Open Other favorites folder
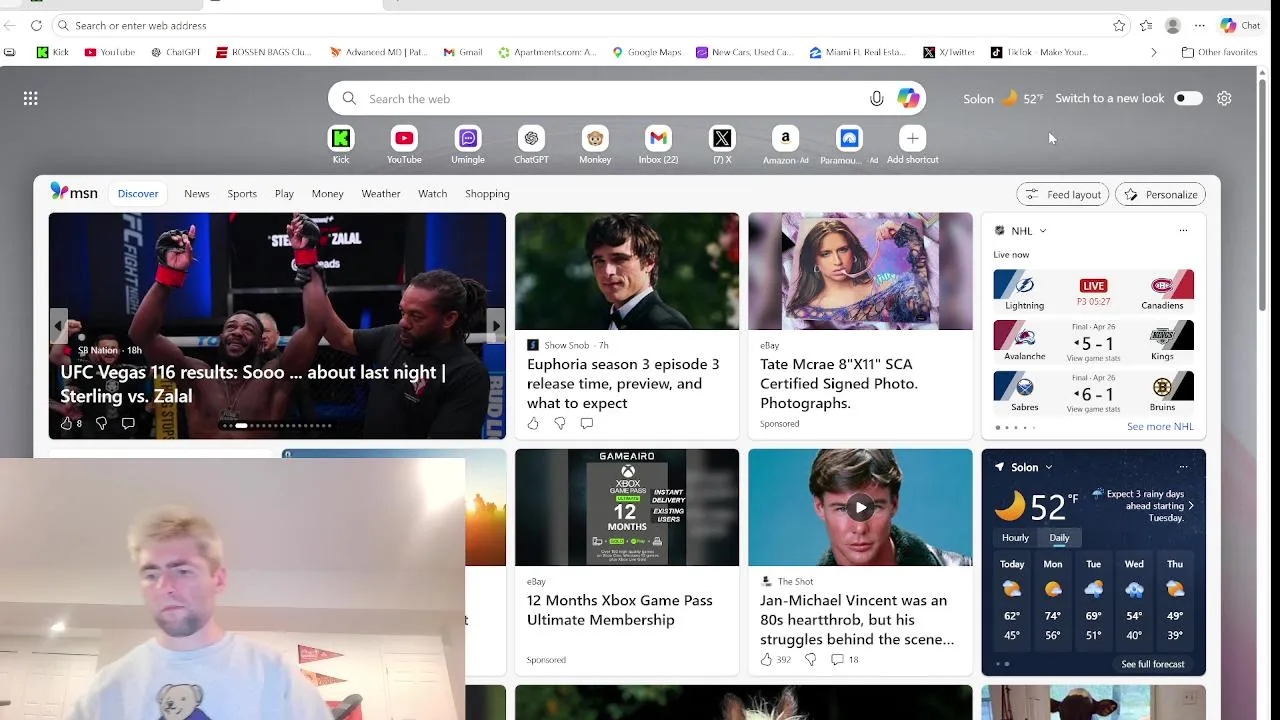The image size is (1280, 720). point(1219,52)
